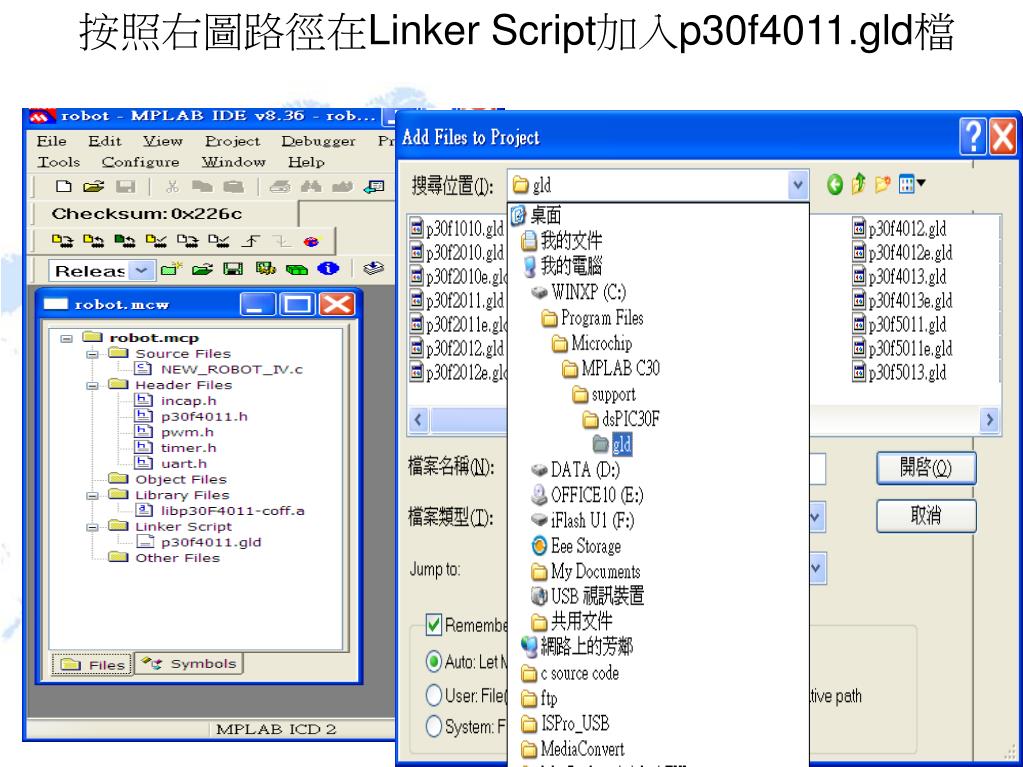Image resolution: width=1023 pixels, height=767 pixels.
Task: Click the Build All stacked-layers icon
Action: [x=374, y=268]
